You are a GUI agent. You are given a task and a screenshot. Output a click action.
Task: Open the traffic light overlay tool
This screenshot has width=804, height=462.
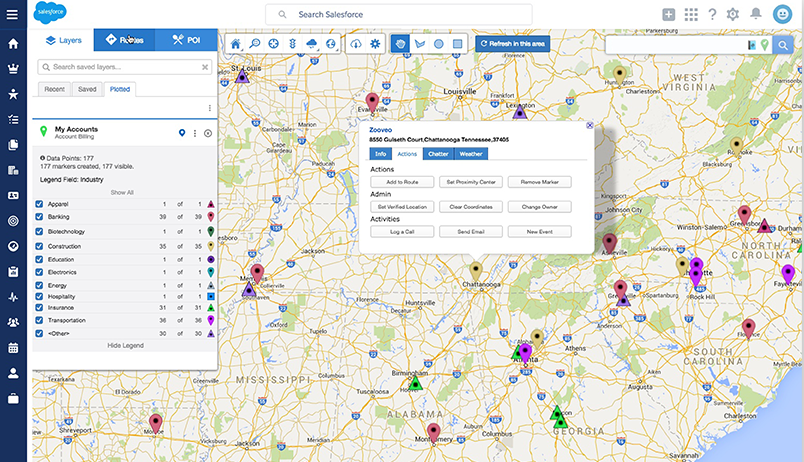[294, 44]
